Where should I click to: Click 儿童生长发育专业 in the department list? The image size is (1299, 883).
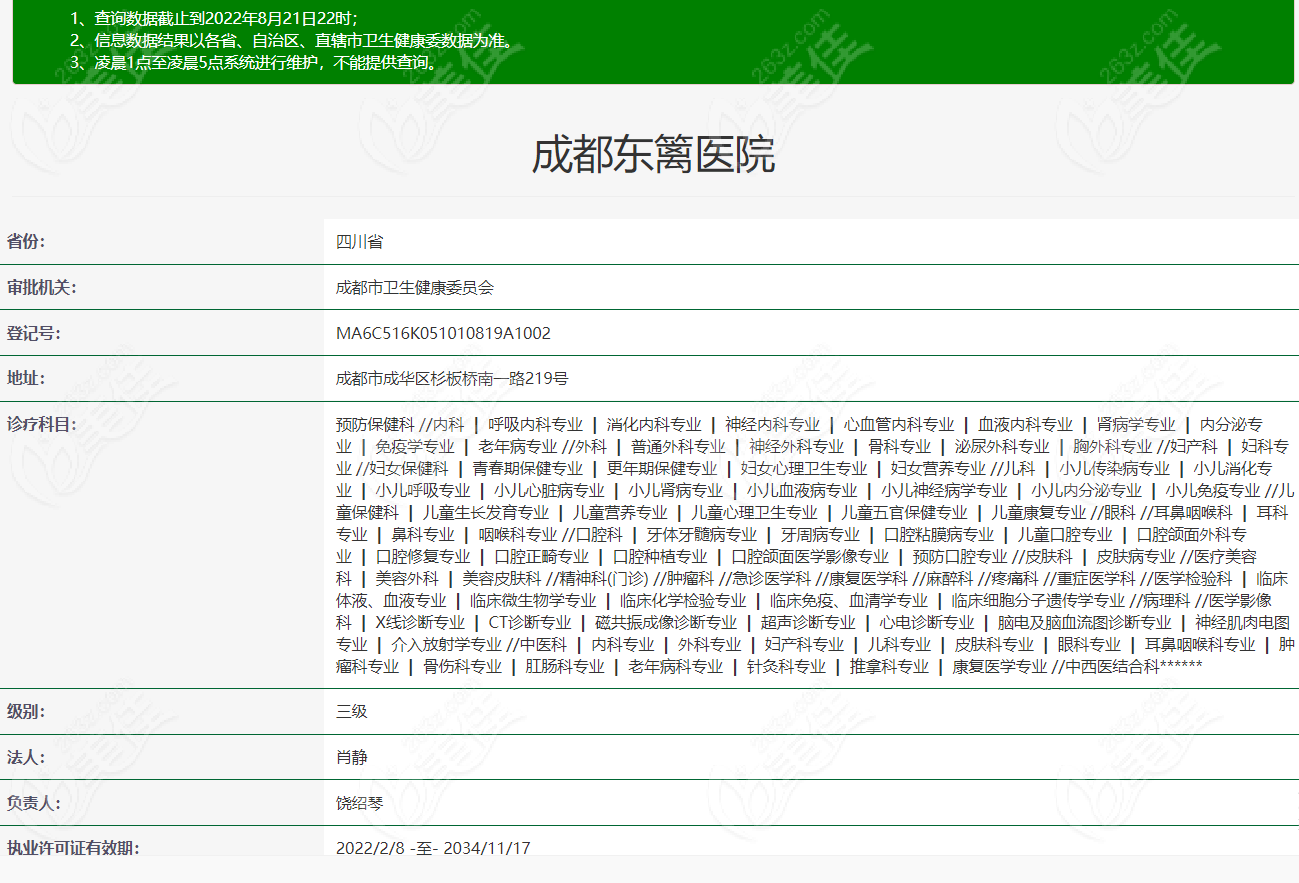coord(486,512)
